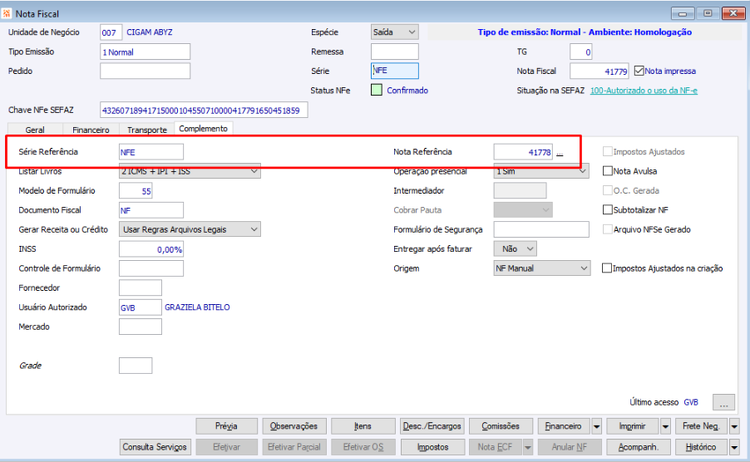The width and height of the screenshot is (750, 462).
Task: Open the Transporte tab
Action: coord(147,130)
